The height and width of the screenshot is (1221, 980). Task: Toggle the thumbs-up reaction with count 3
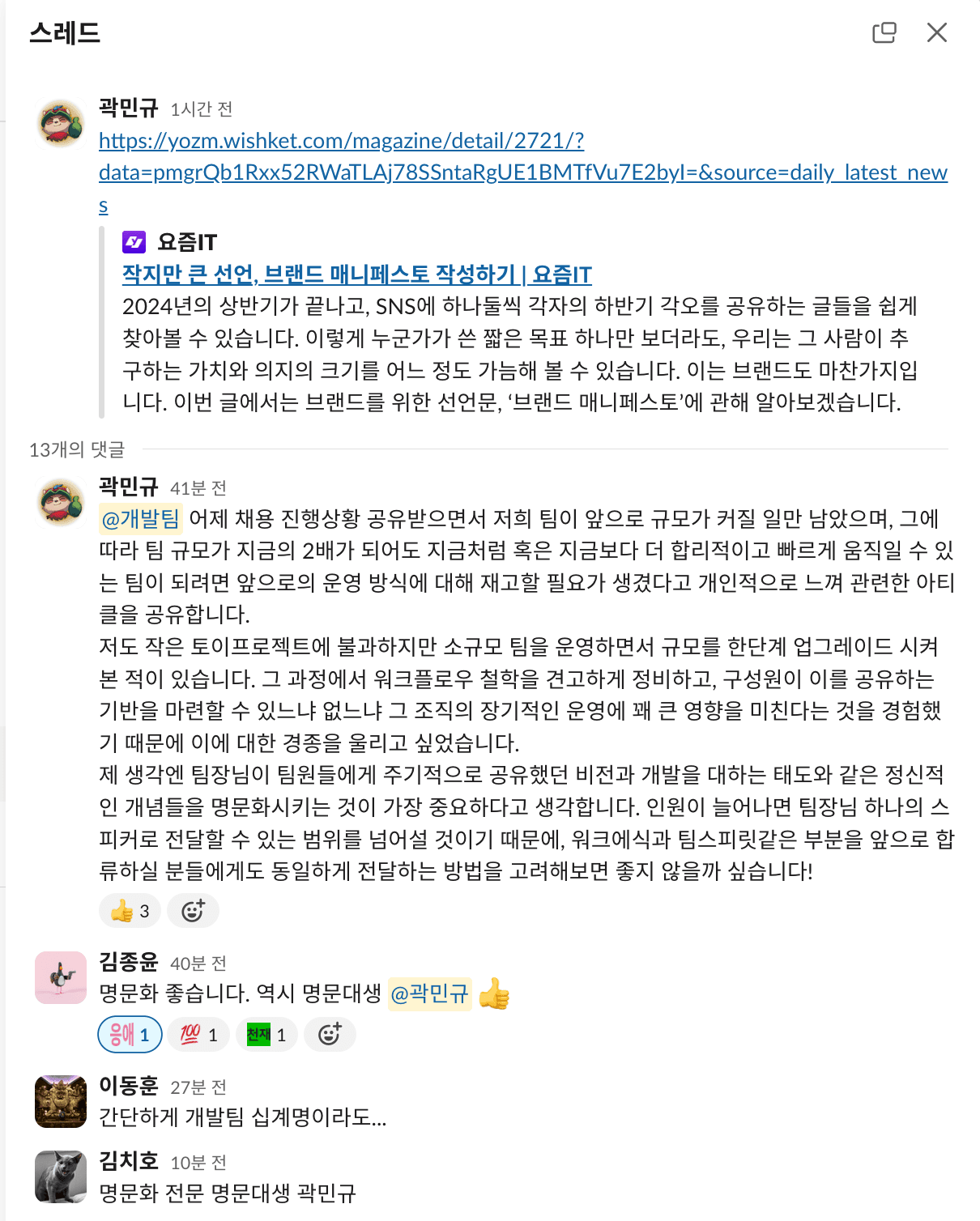pos(130,911)
